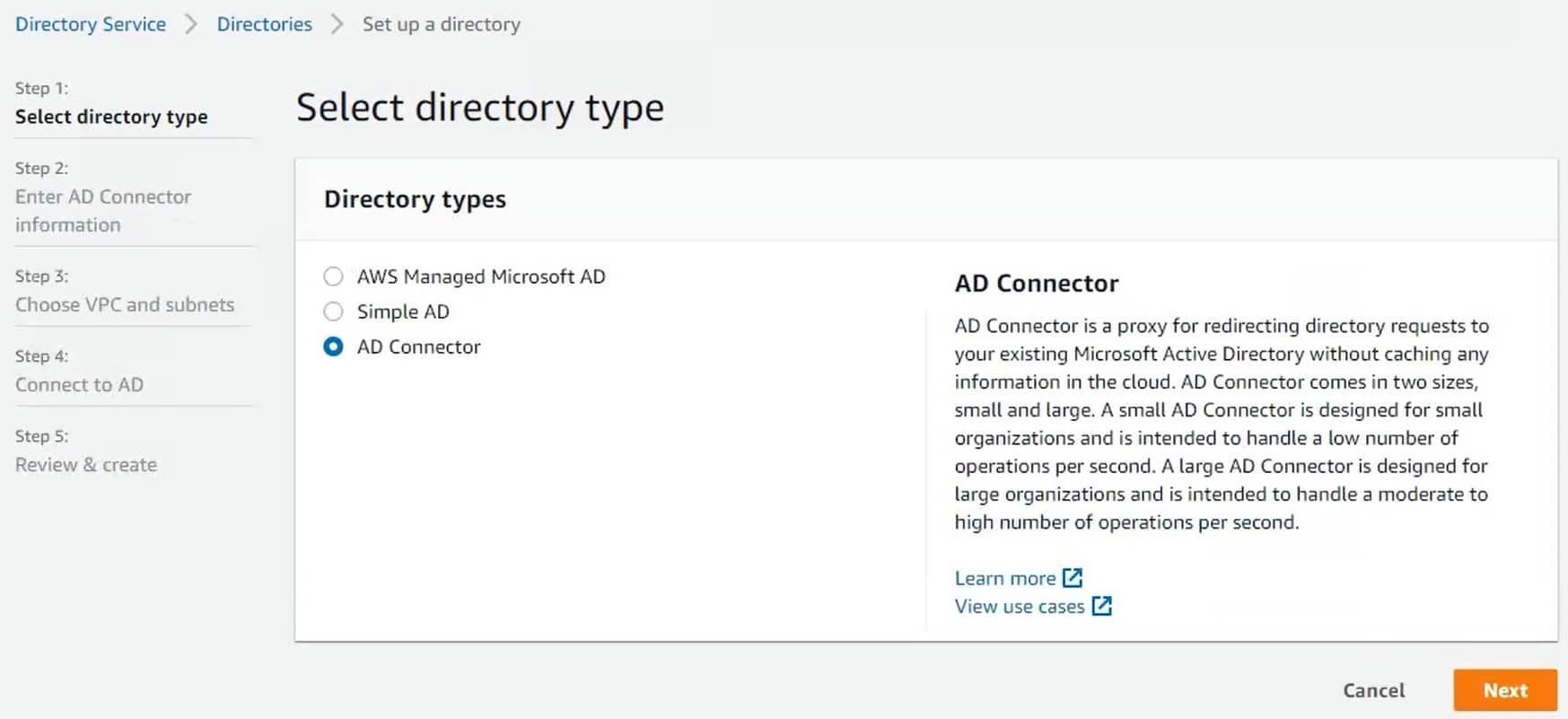Image resolution: width=1568 pixels, height=719 pixels.
Task: Go to Directory Service breadcrumb link
Action: point(91,24)
